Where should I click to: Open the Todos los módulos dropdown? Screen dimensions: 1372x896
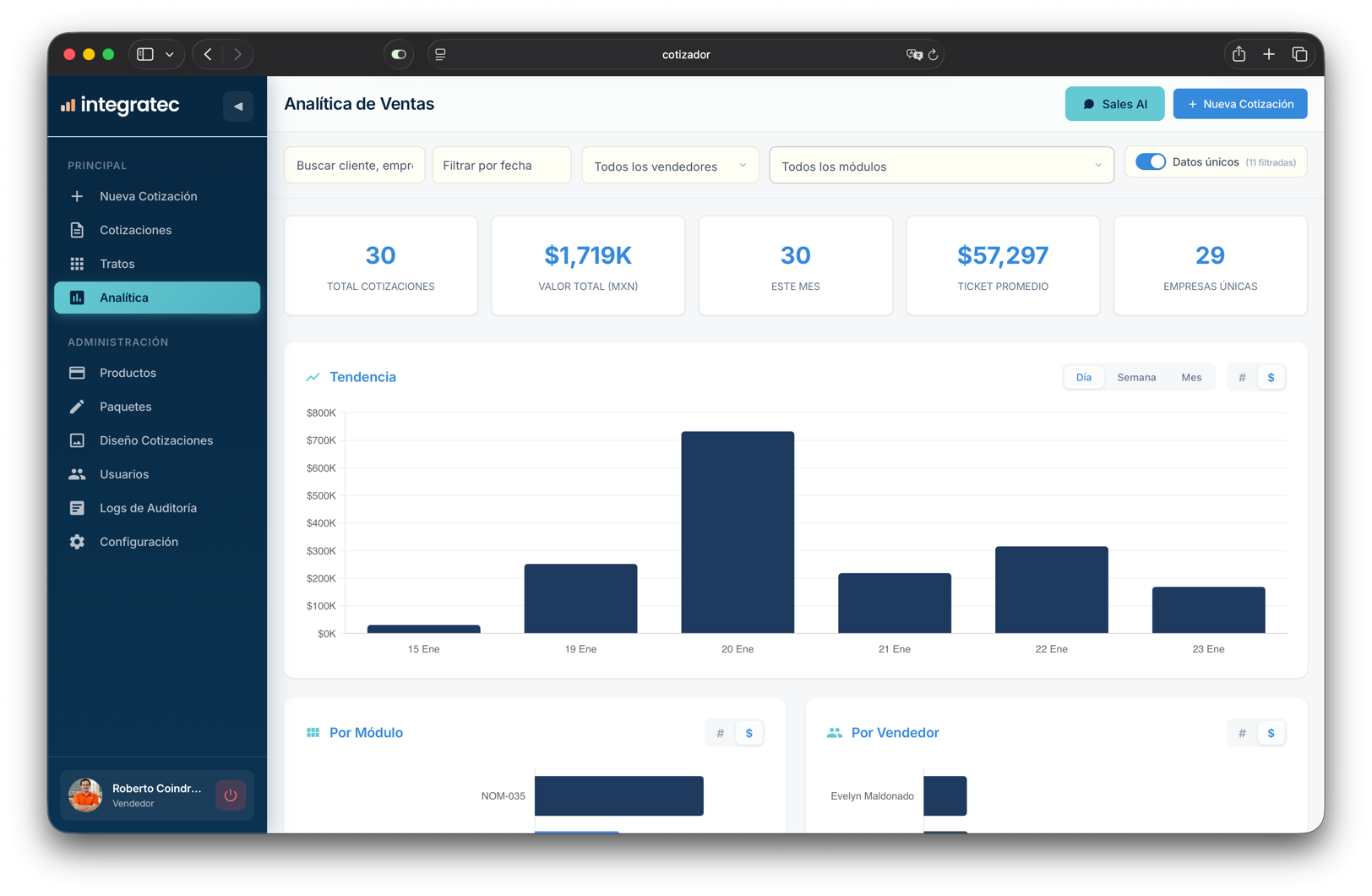point(940,167)
